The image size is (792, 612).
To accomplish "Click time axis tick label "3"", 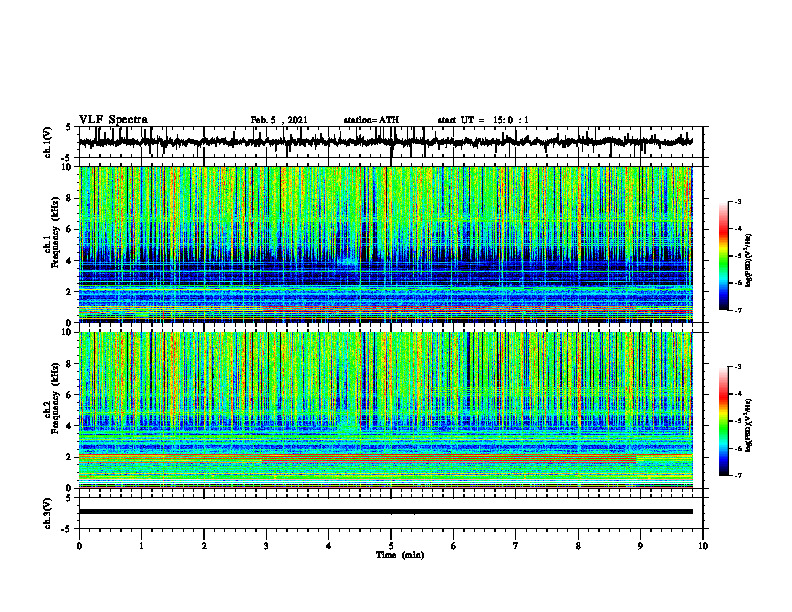I will [x=266, y=546].
